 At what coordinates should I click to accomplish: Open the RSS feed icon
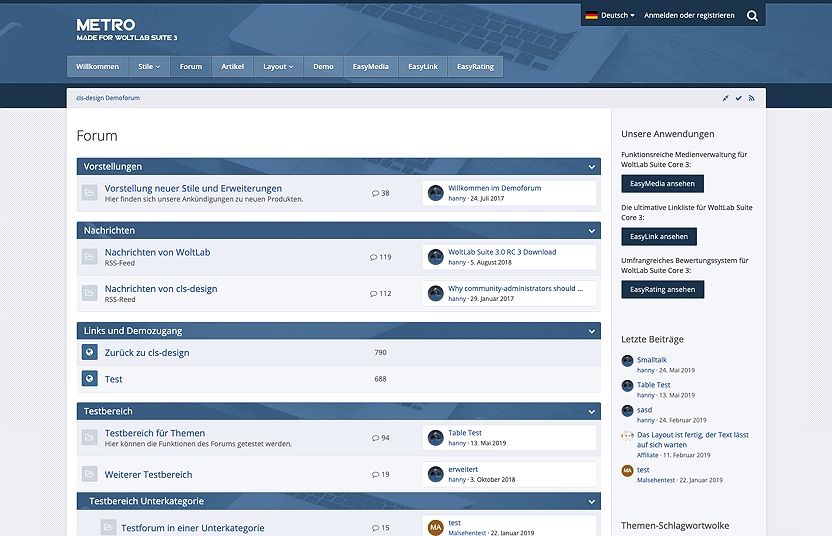point(751,98)
